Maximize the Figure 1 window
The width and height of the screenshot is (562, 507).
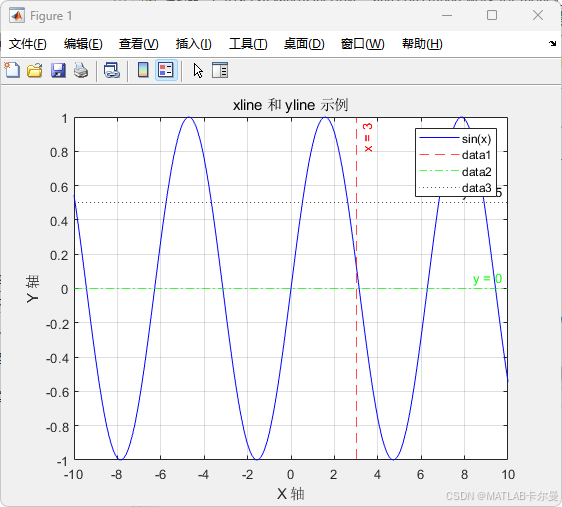click(x=492, y=15)
